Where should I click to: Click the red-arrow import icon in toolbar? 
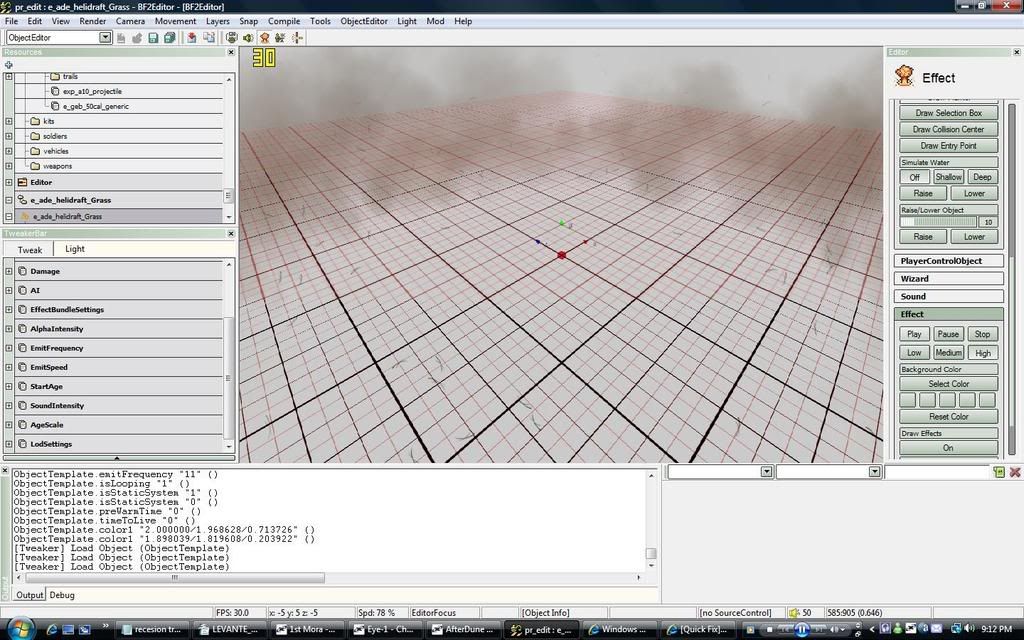coord(191,38)
